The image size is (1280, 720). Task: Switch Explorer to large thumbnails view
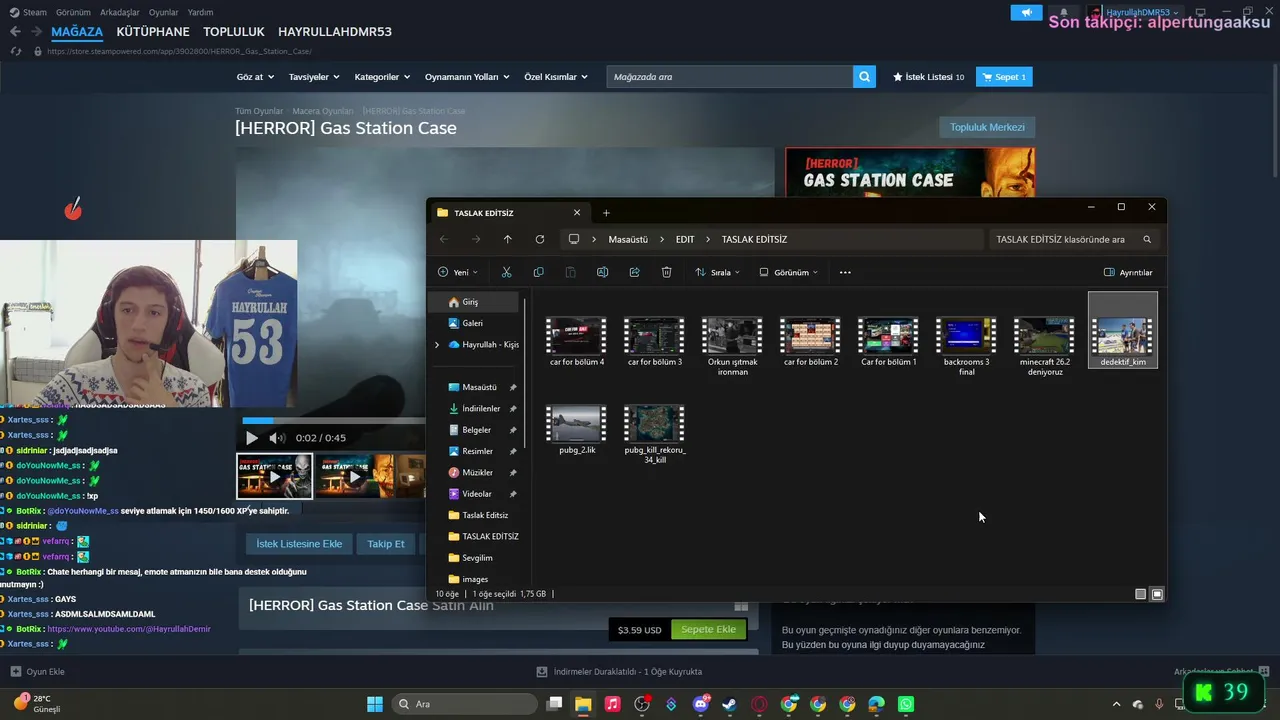point(1157,594)
